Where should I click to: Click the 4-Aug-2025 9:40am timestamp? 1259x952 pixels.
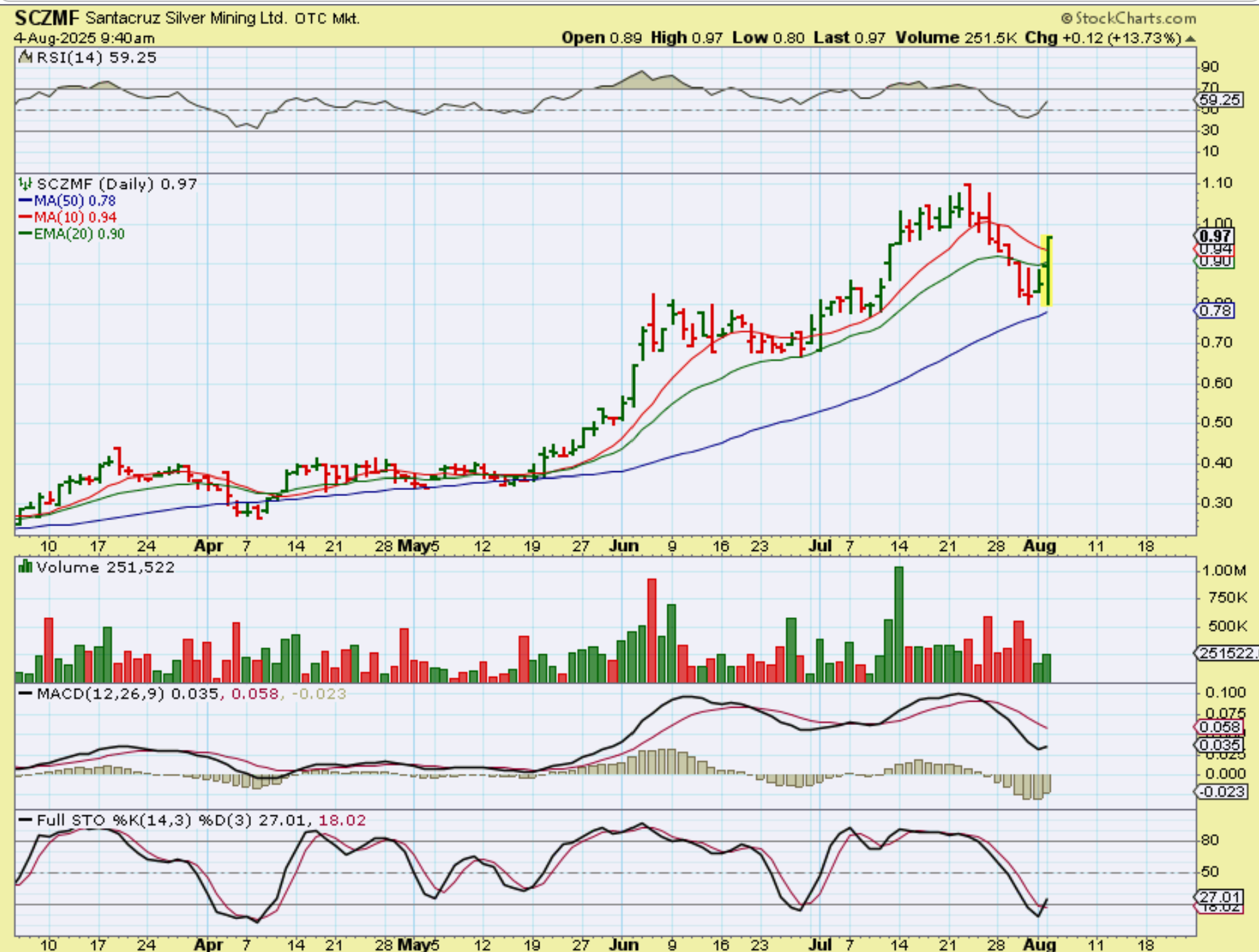pyautogui.click(x=84, y=38)
